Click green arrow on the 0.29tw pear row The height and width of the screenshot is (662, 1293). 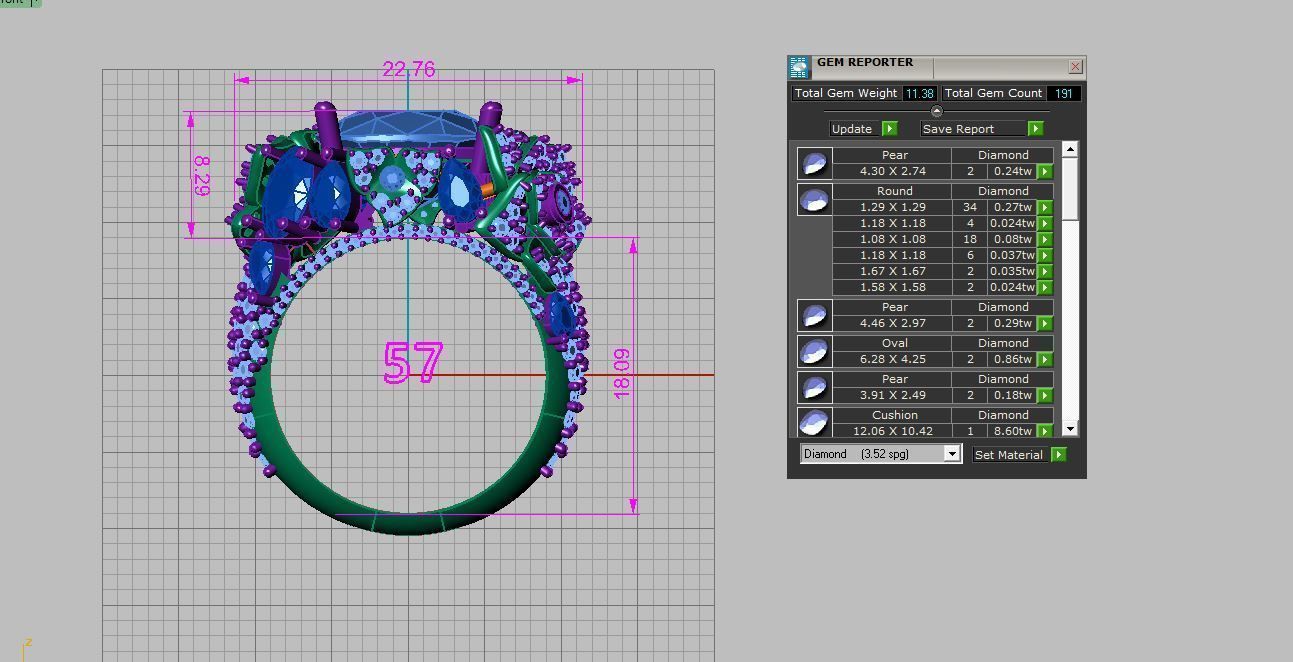pyautogui.click(x=1045, y=324)
